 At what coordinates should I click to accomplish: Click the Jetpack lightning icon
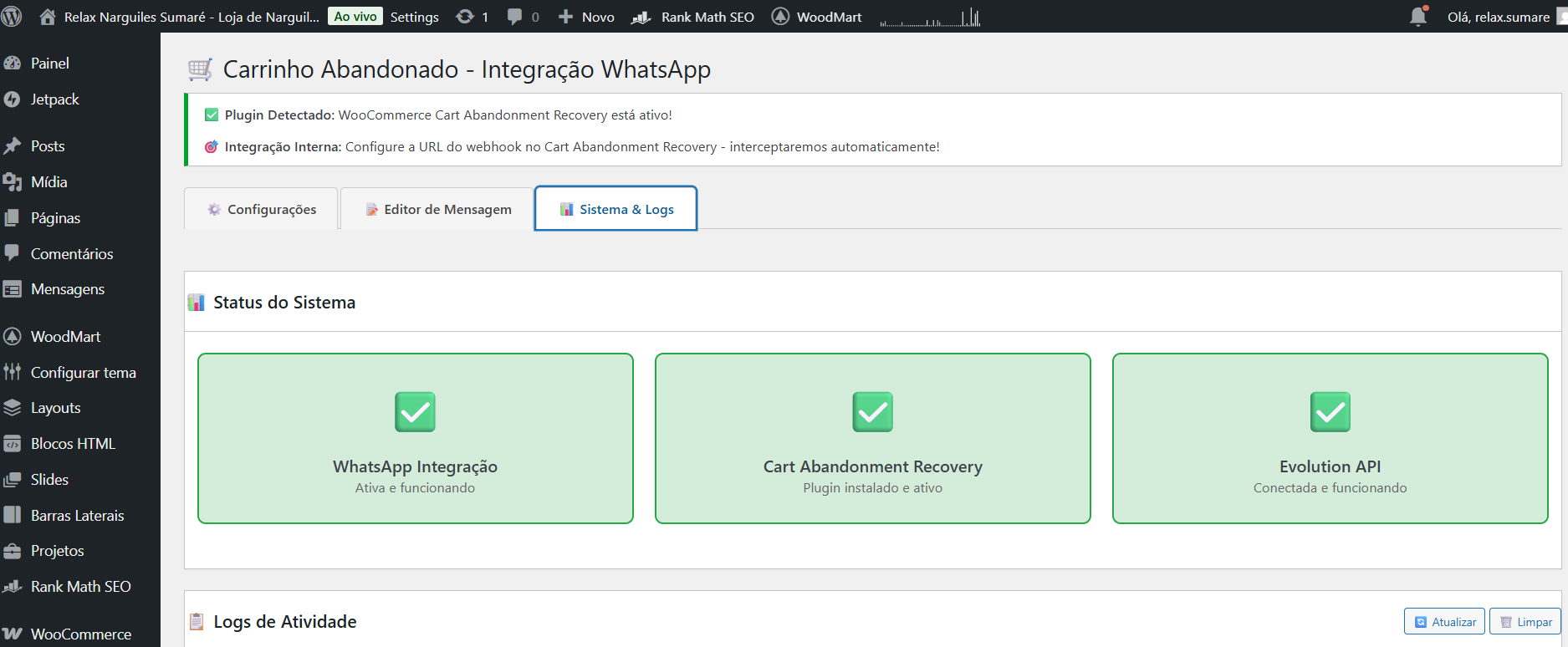tap(13, 99)
